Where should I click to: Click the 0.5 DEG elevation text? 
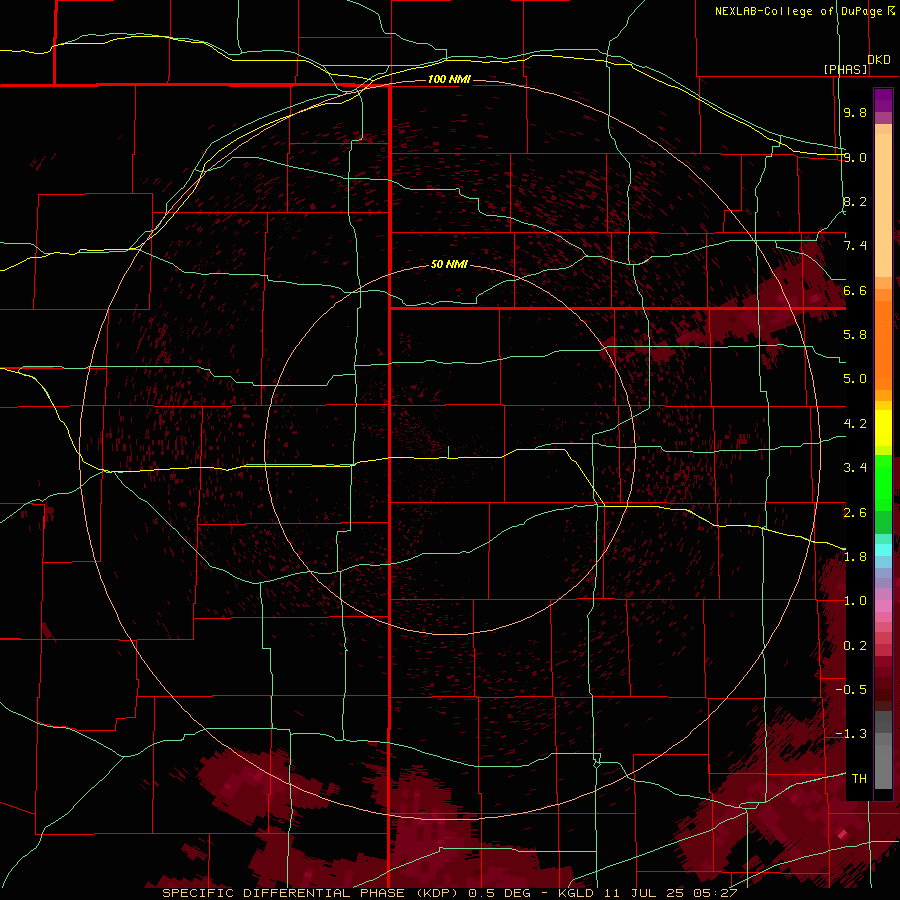click(x=499, y=893)
